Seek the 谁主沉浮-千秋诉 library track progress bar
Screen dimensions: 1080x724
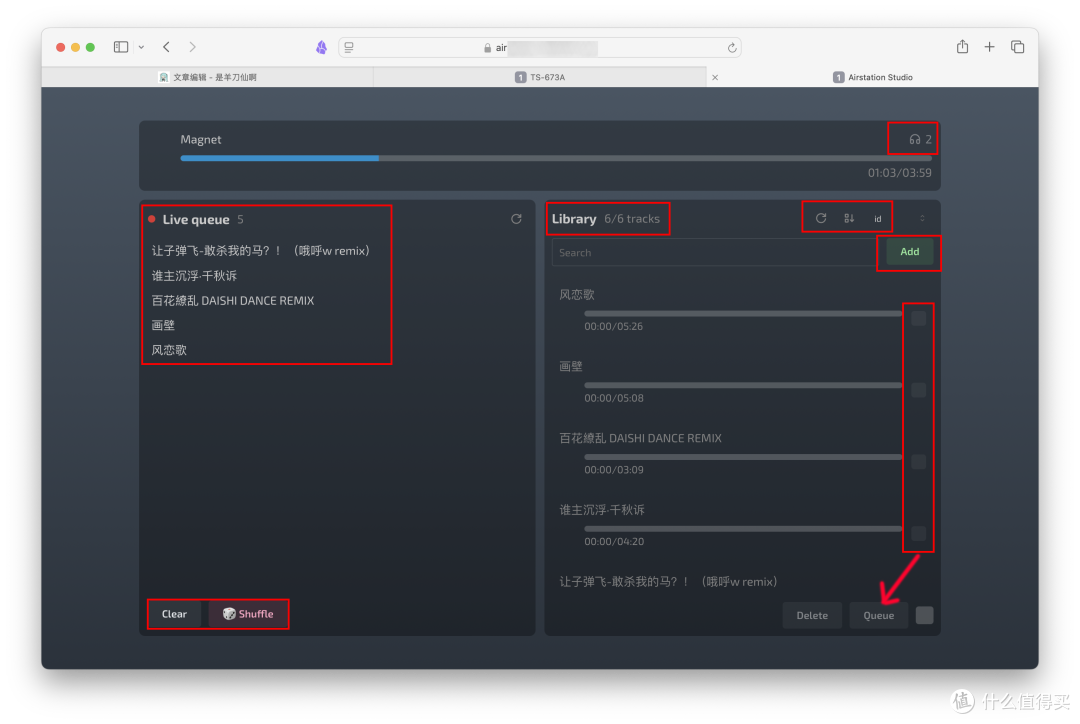coord(743,528)
